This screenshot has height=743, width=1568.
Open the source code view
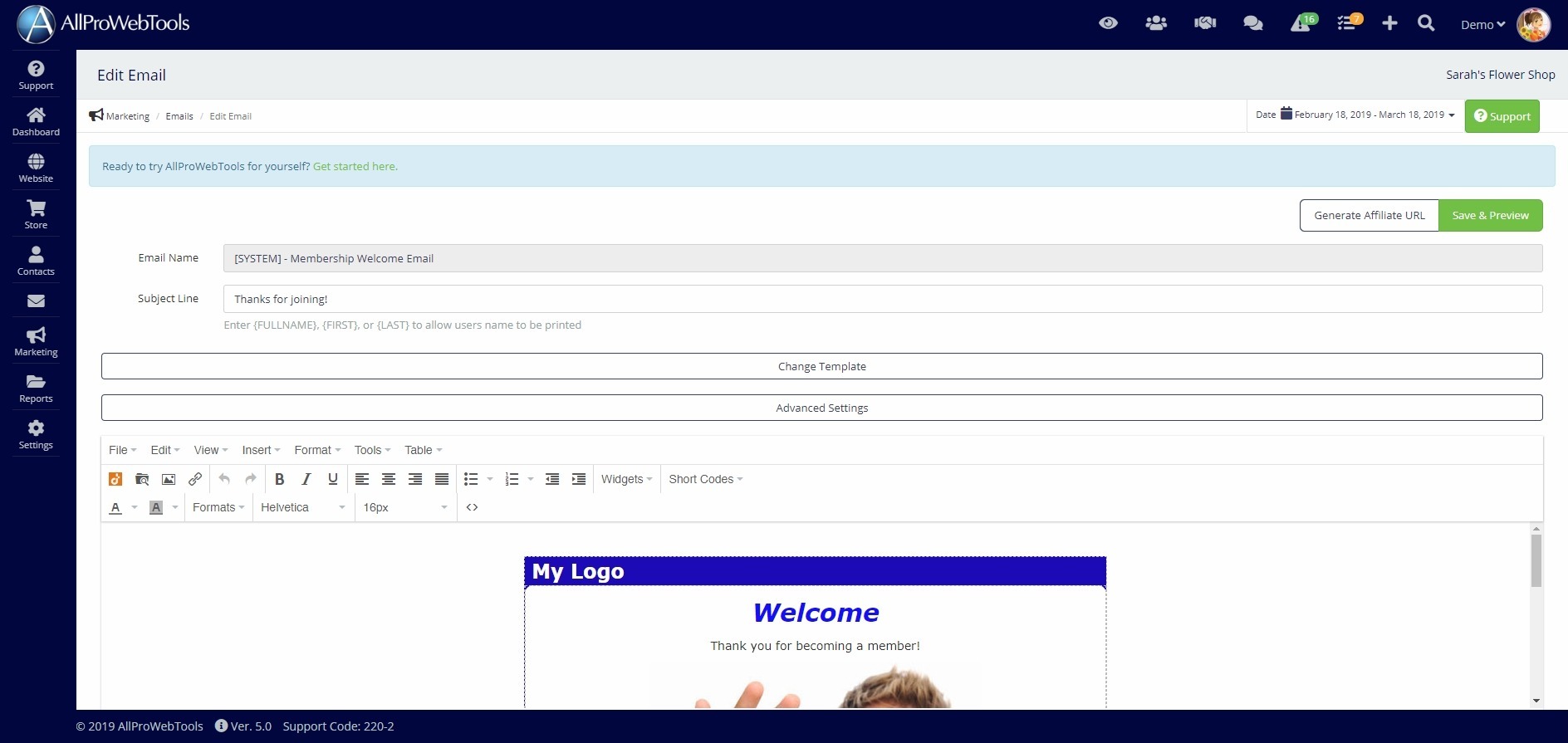[x=472, y=507]
